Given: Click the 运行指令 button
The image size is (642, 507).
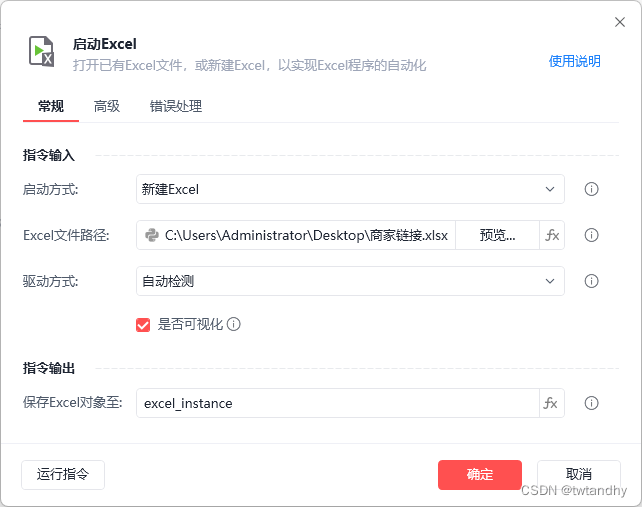Looking at the screenshot, I should (63, 475).
